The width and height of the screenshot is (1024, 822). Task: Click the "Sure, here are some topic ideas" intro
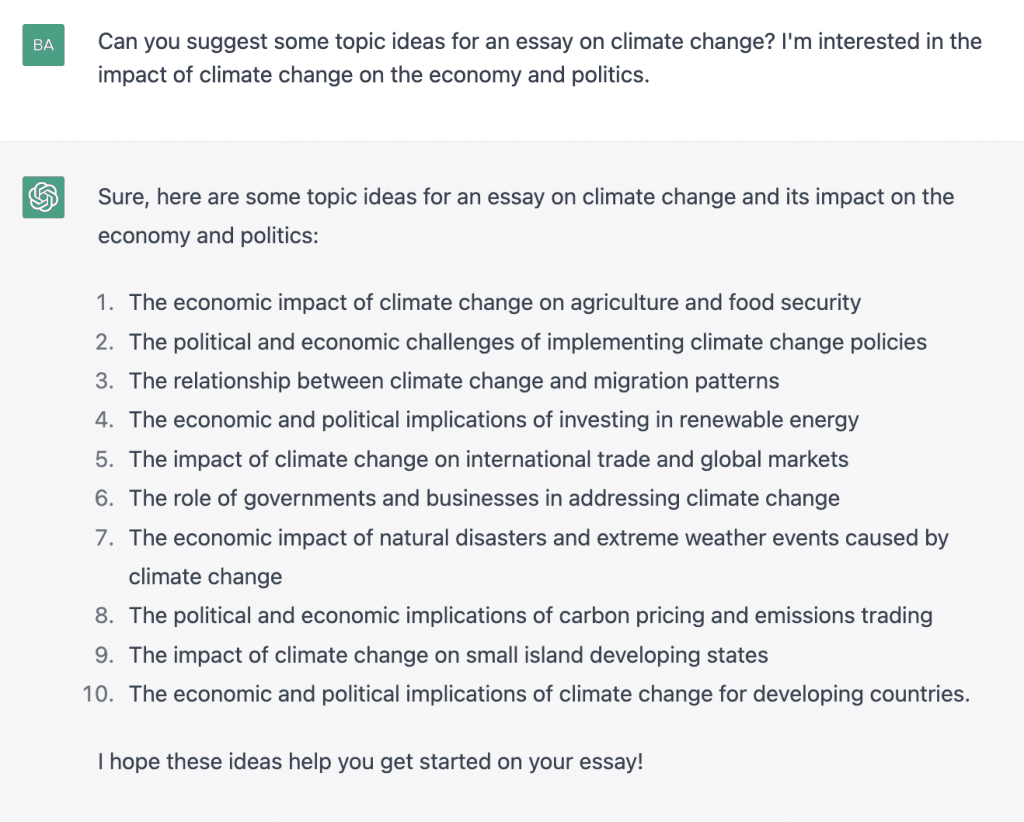[x=525, y=216]
